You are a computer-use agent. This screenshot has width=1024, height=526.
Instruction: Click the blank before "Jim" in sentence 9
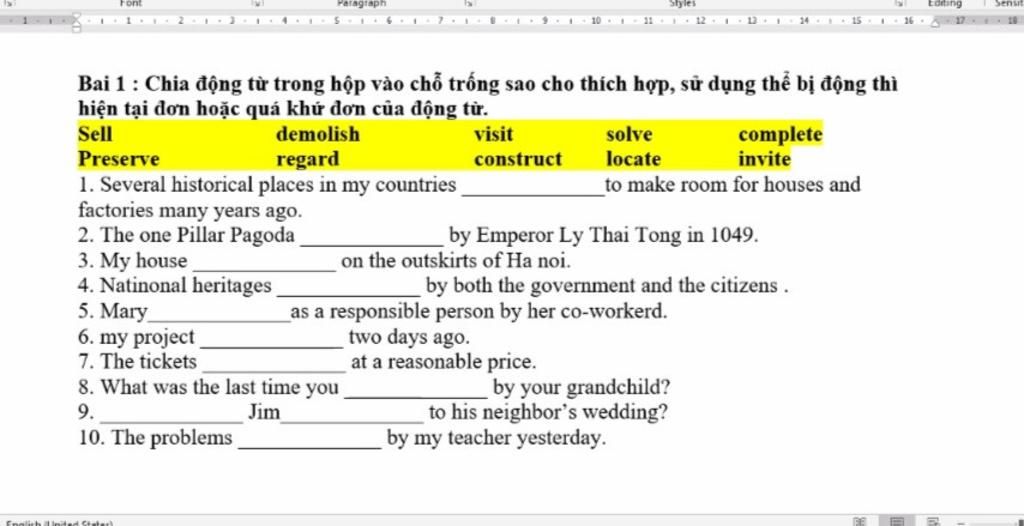[x=172, y=416]
